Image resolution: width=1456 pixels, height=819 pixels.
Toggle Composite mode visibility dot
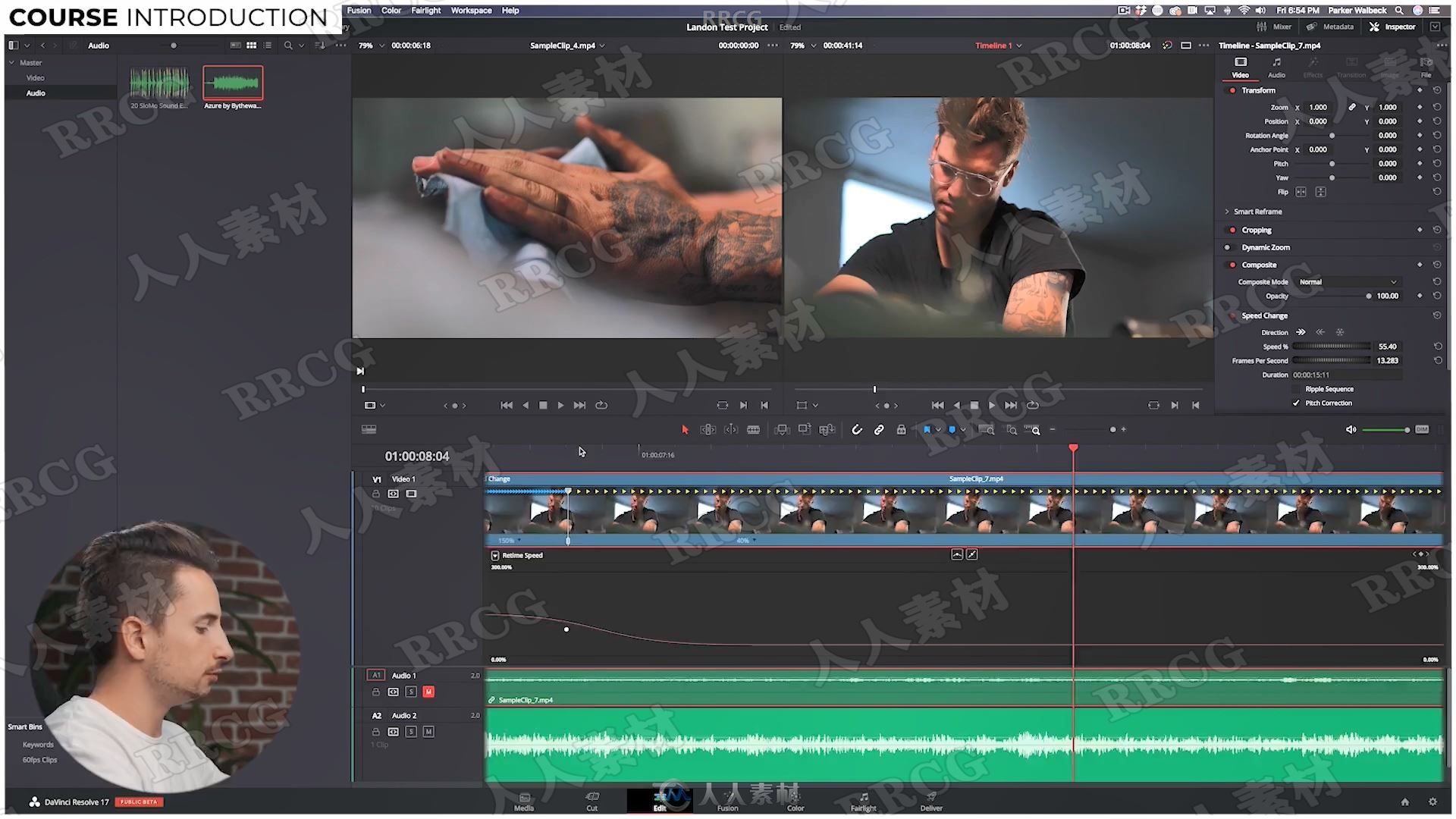click(x=1233, y=264)
